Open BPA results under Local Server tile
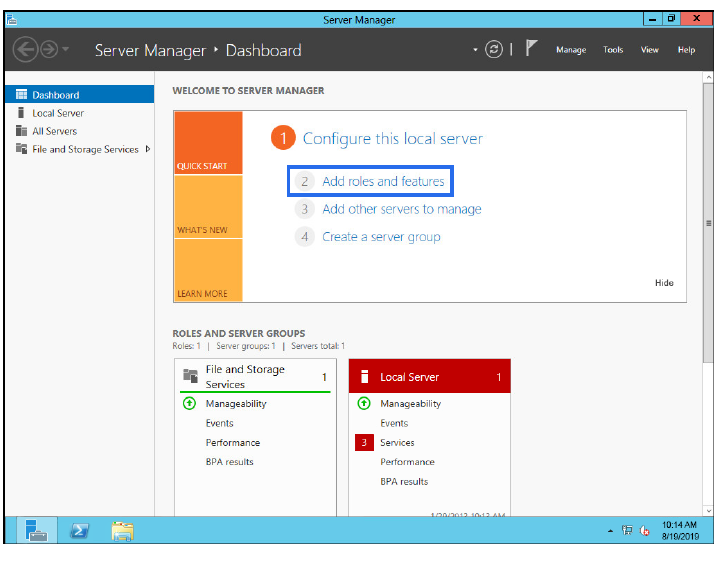 click(404, 481)
